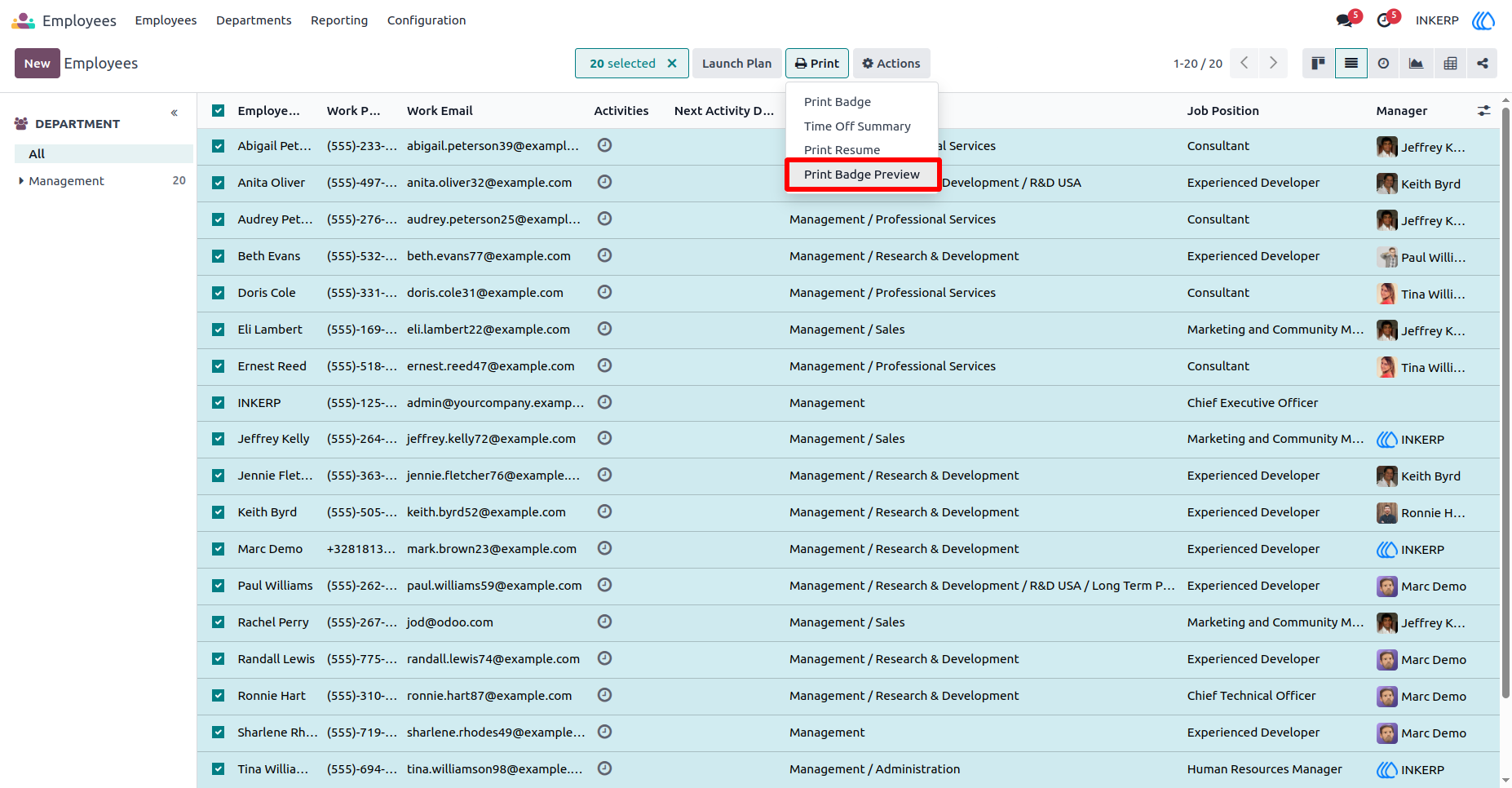Go to the previous page of records

pyautogui.click(x=1245, y=64)
